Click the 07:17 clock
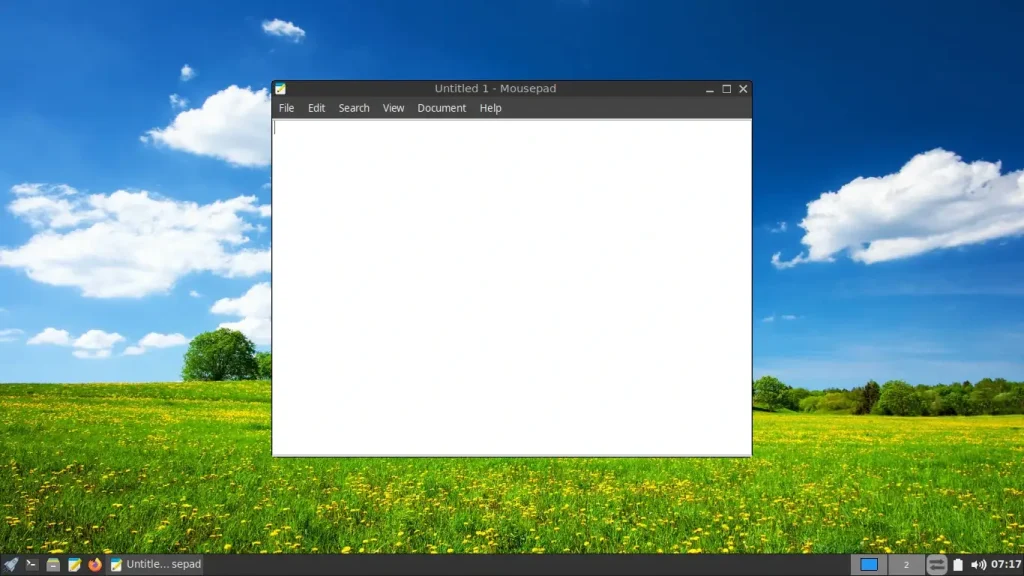Screen dimensions: 1024x576 pyautogui.click(x=1006, y=564)
